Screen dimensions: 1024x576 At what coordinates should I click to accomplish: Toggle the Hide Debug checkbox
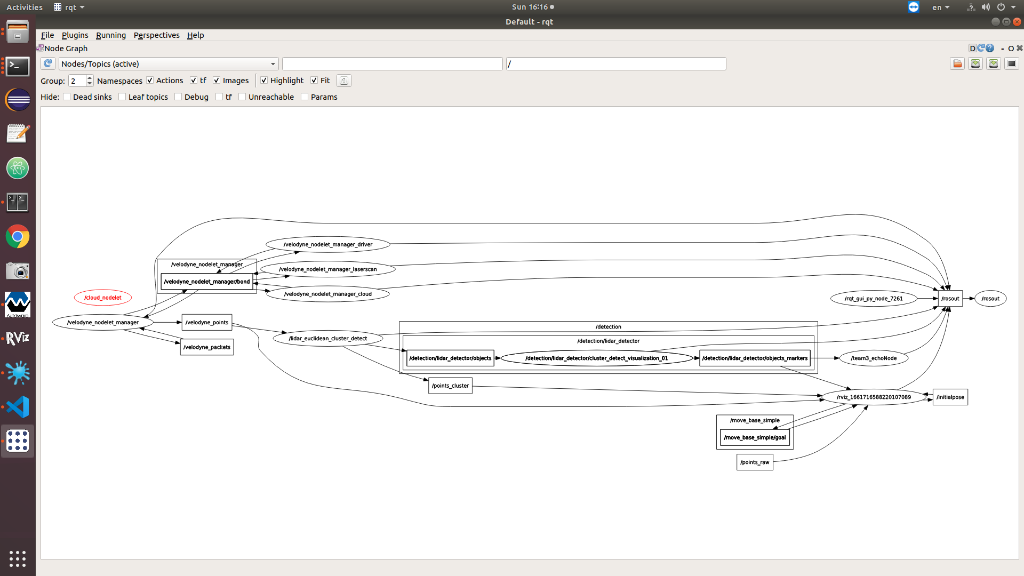pos(178,97)
